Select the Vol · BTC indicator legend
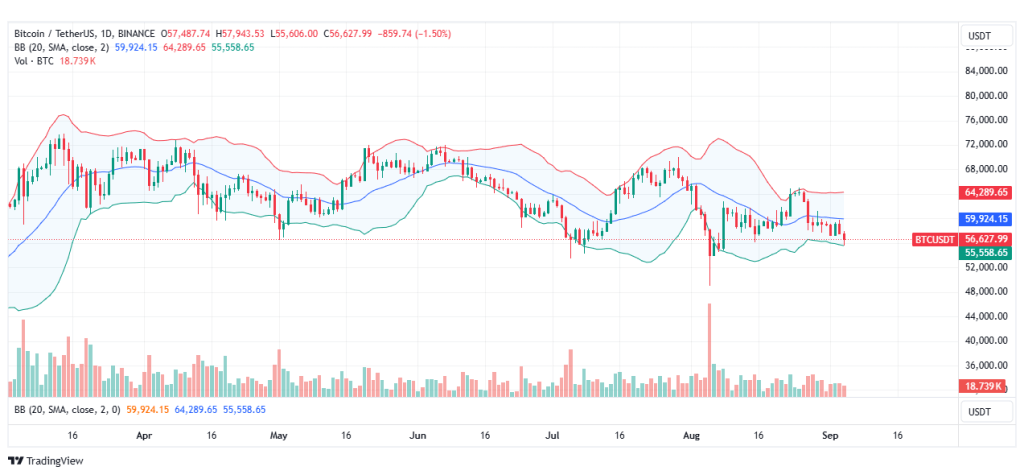Screen dimensions: 1024x475 pos(33,60)
